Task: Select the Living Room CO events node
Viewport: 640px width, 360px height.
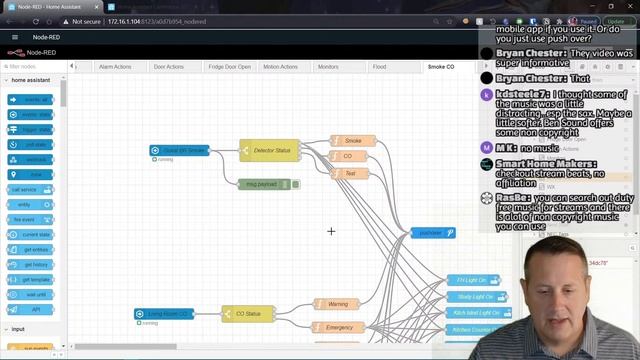Action: click(164, 314)
